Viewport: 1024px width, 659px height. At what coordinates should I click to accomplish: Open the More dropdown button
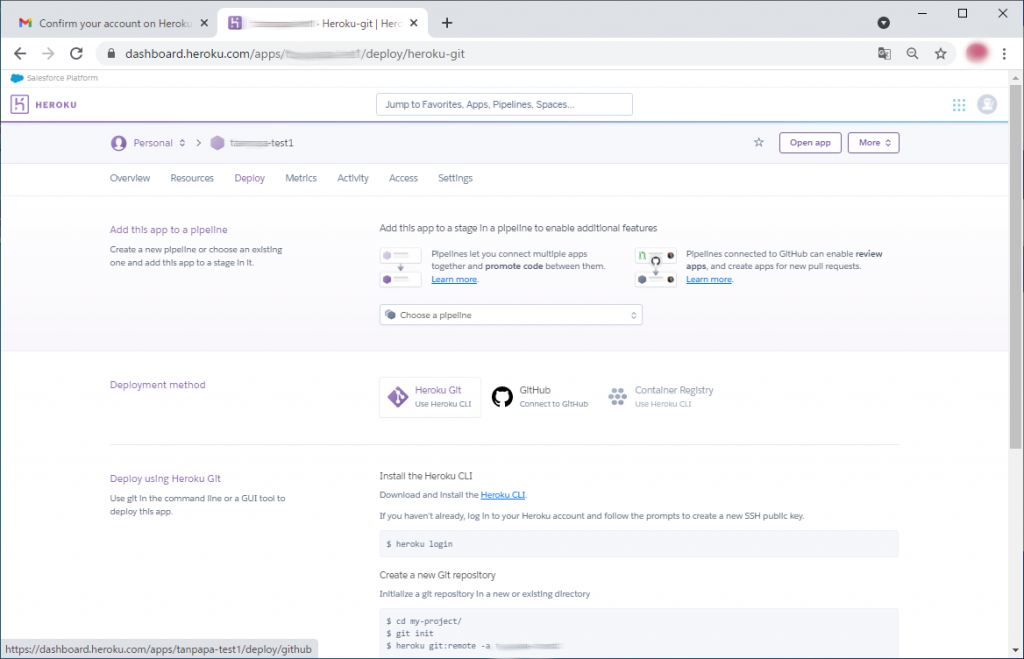[874, 143]
